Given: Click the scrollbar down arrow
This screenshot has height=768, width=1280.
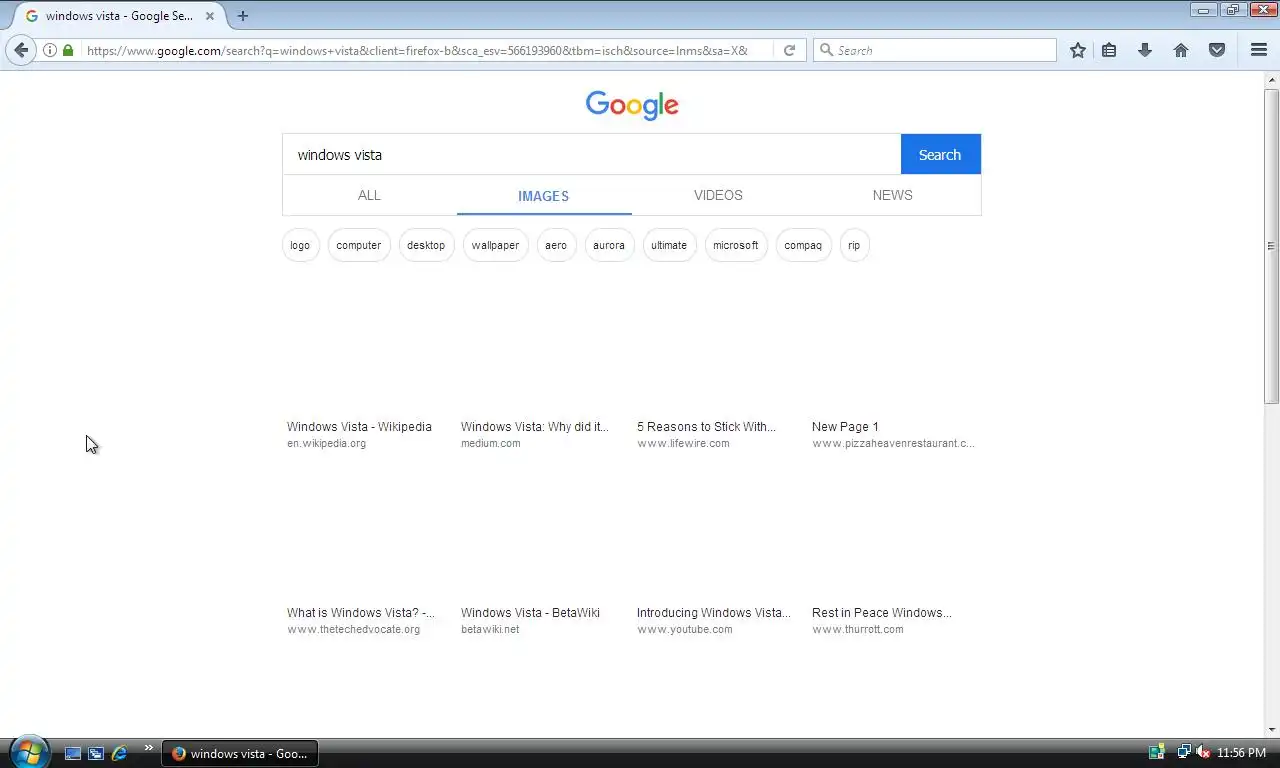Looking at the screenshot, I should pyautogui.click(x=1271, y=729).
